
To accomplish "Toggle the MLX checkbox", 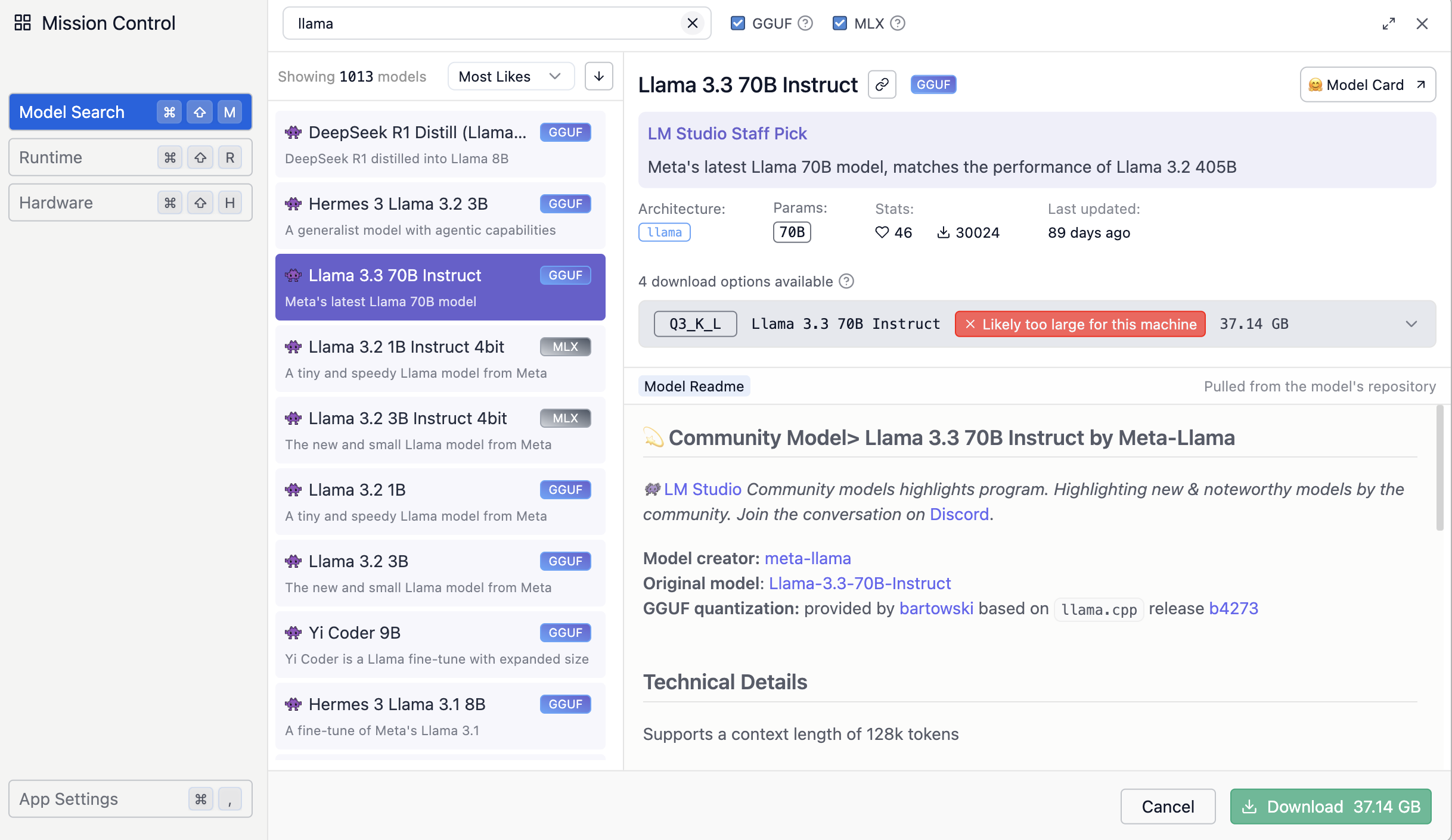I will click(x=840, y=23).
